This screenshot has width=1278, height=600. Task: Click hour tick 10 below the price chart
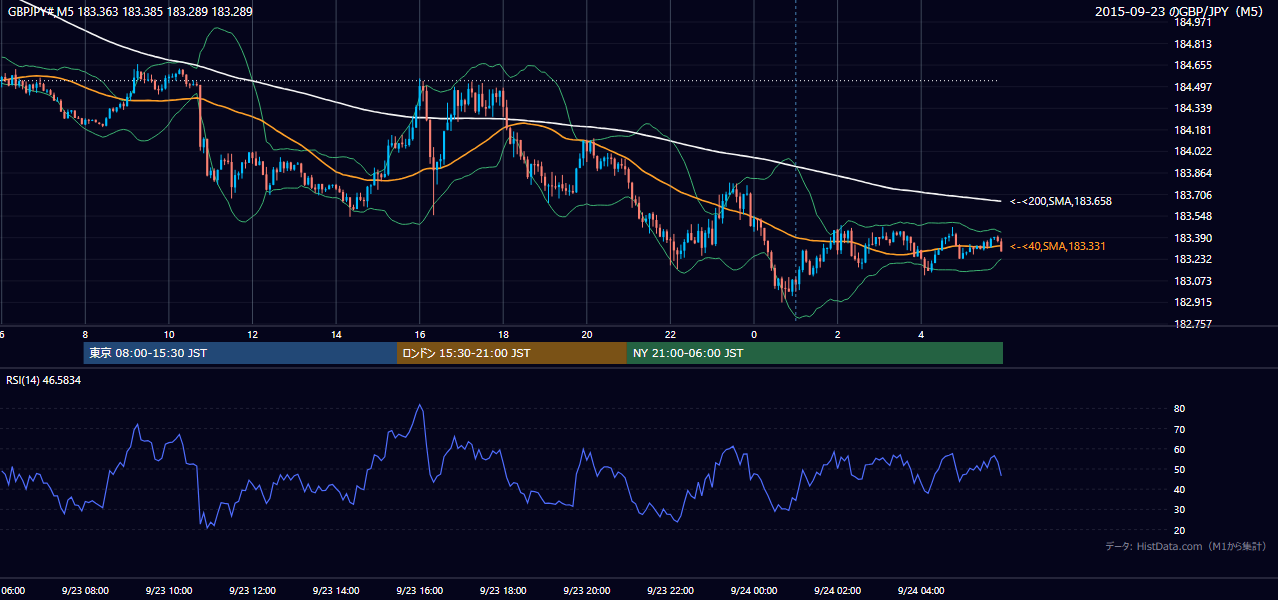tap(168, 335)
